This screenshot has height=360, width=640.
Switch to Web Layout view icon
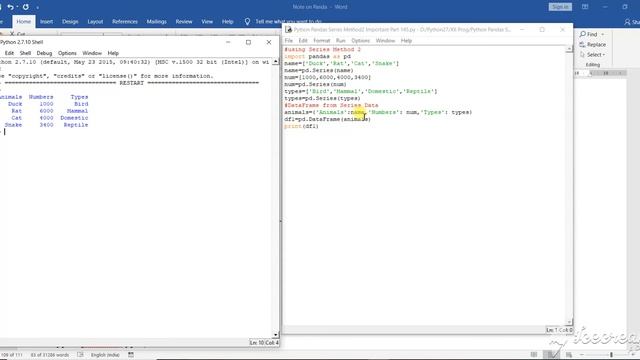click(569, 355)
